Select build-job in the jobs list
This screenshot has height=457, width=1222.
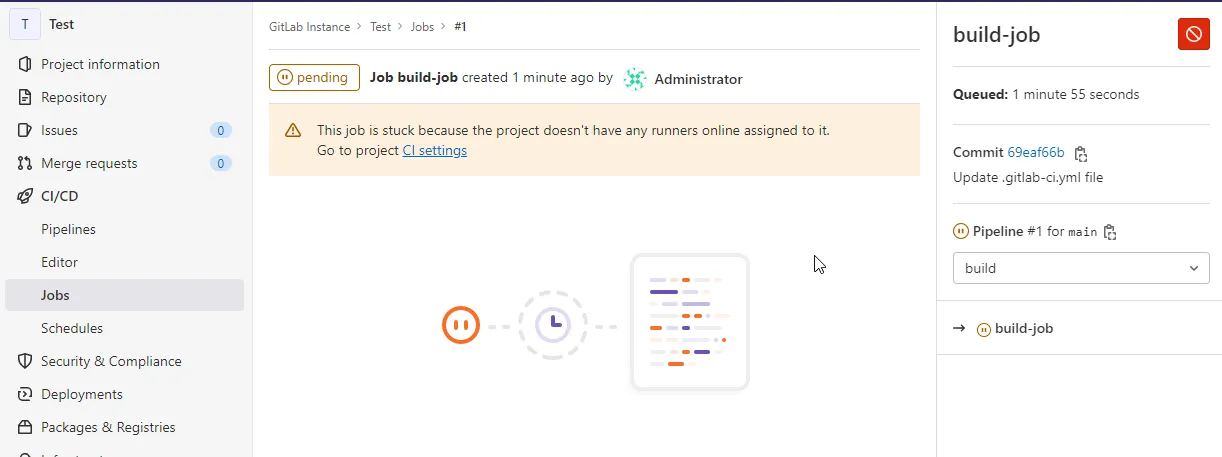(x=1023, y=328)
